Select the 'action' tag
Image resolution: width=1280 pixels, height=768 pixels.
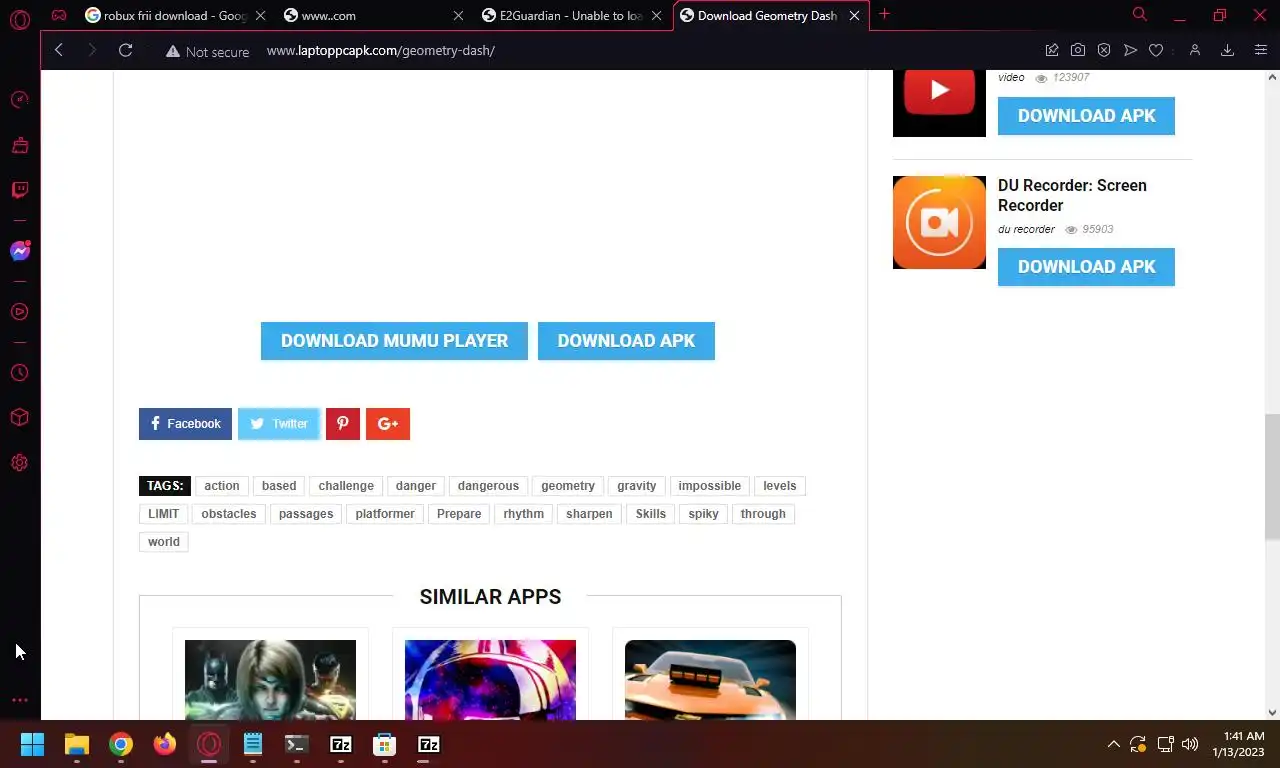coord(222,486)
